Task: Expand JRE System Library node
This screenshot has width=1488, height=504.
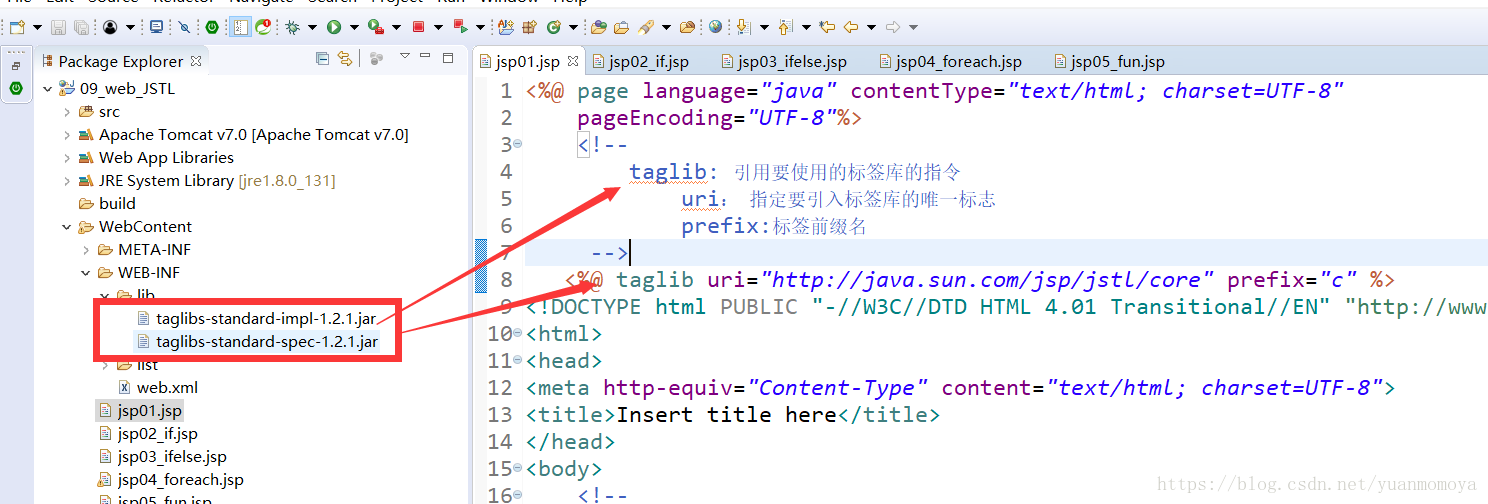Action: point(67,181)
